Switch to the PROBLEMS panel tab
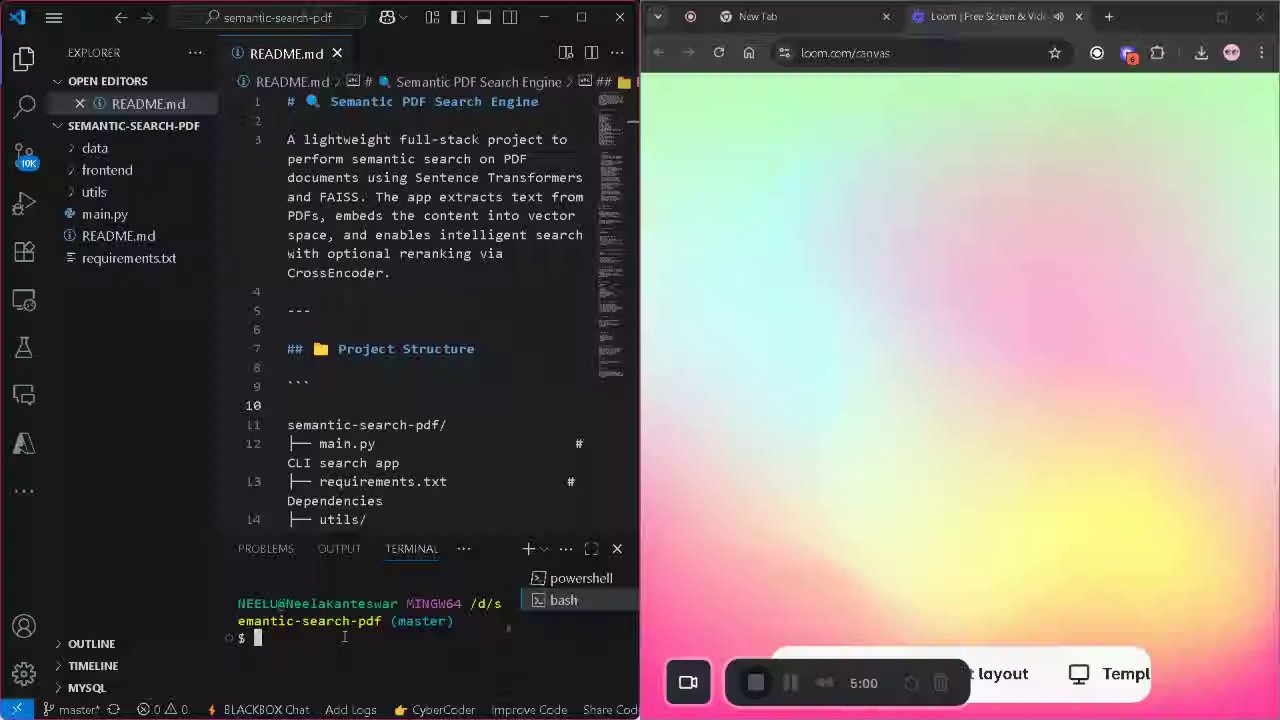This screenshot has width=1280, height=720. pyautogui.click(x=265, y=549)
